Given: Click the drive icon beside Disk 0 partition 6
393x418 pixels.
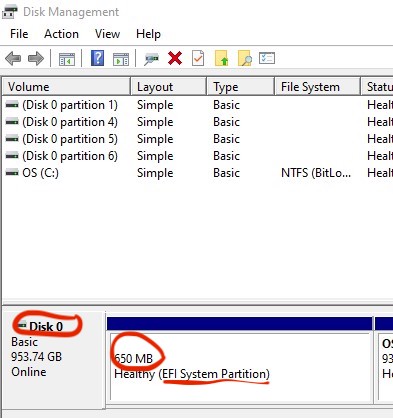Looking at the screenshot, I should tap(12, 156).
